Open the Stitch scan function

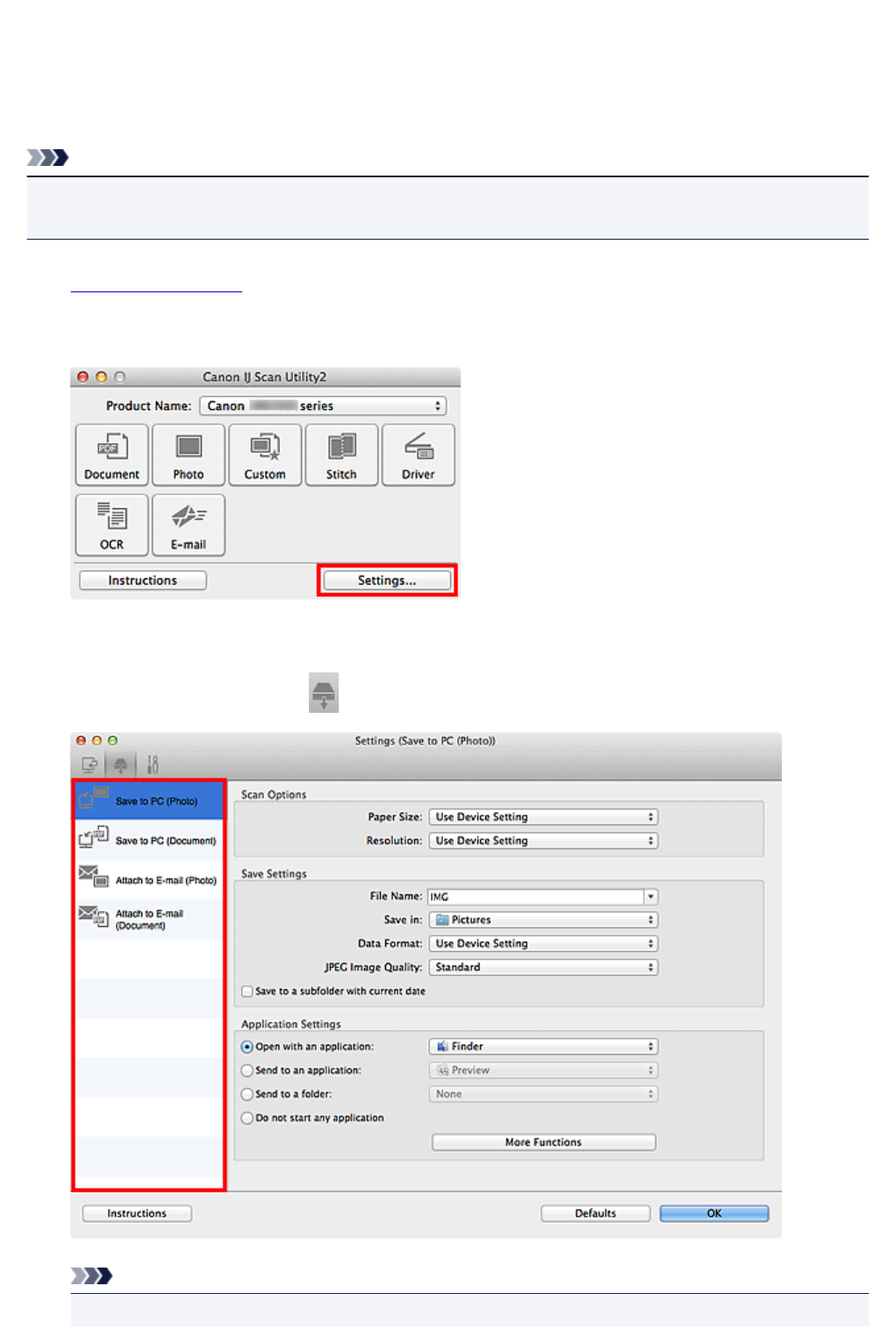tap(341, 455)
